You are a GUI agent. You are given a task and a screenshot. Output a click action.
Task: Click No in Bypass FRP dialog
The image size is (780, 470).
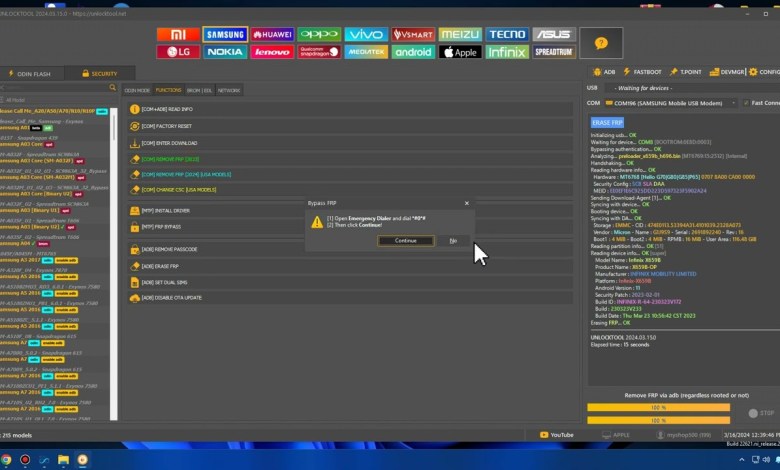[x=453, y=241]
